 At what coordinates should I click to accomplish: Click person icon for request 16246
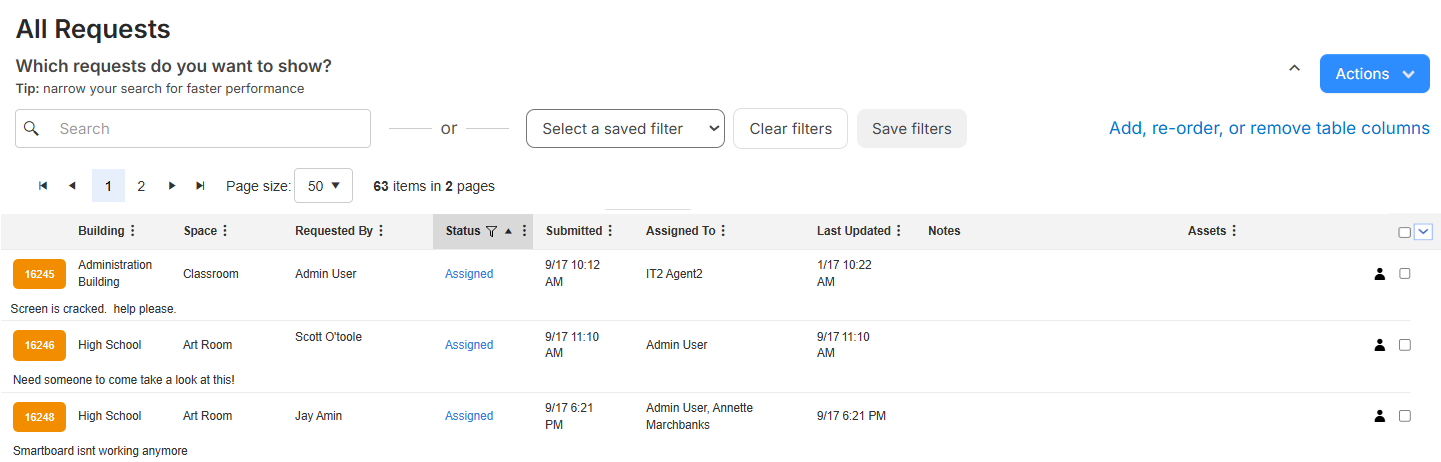click(x=1380, y=345)
